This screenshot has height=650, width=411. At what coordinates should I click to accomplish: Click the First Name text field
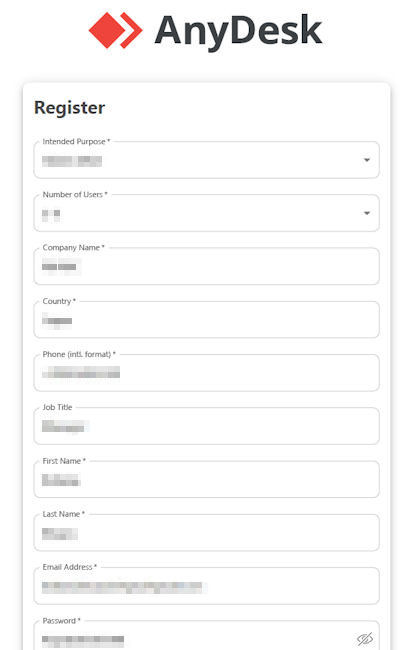(x=206, y=479)
